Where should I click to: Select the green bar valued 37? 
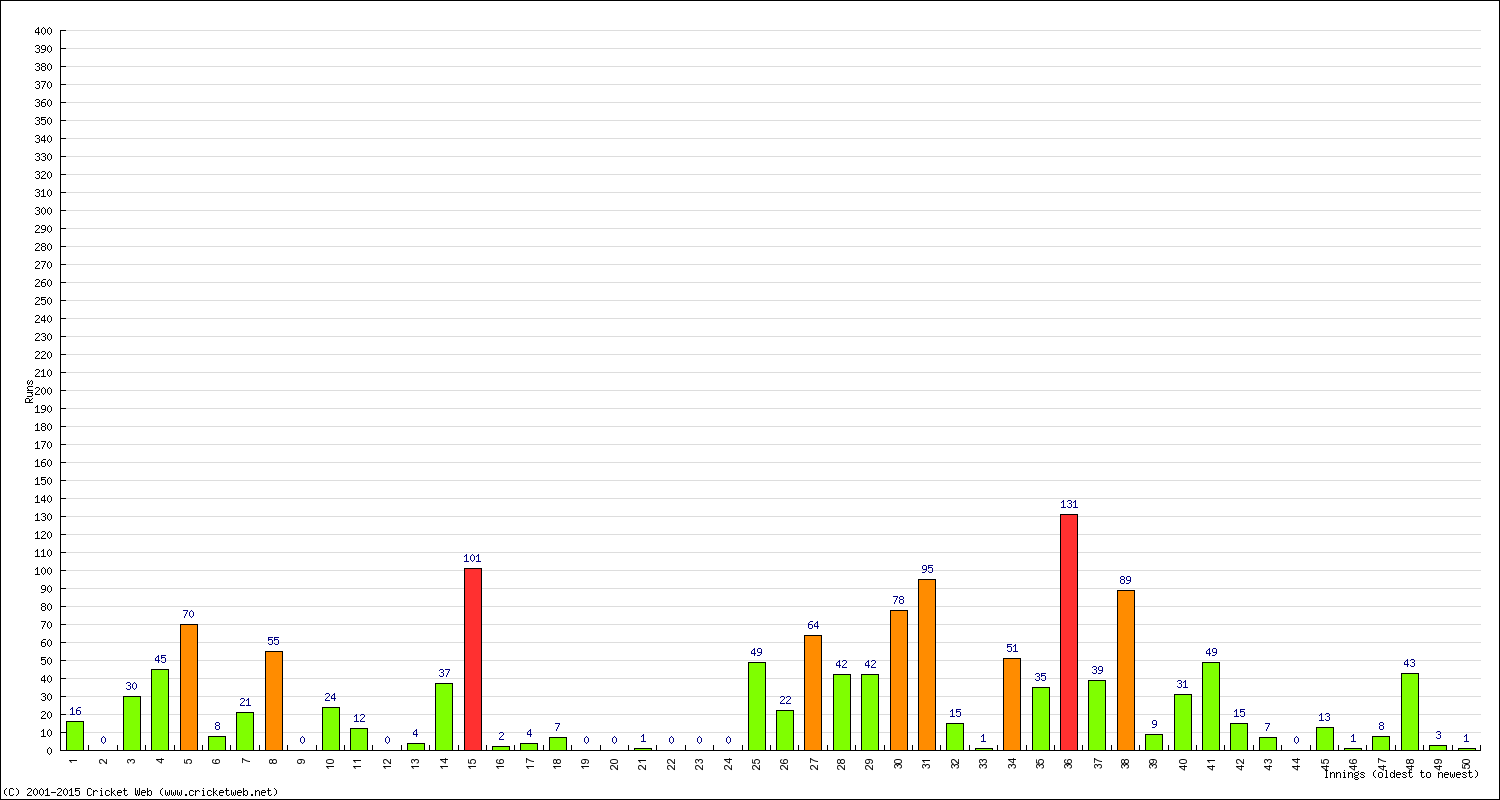[x=444, y=717]
